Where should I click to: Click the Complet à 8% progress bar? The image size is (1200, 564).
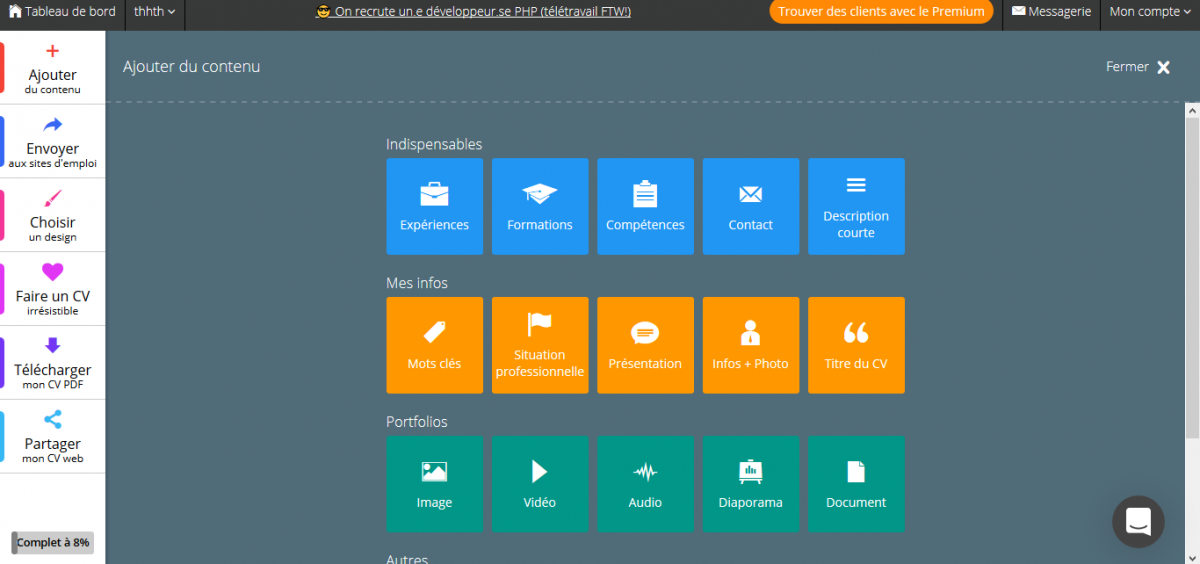click(x=53, y=542)
